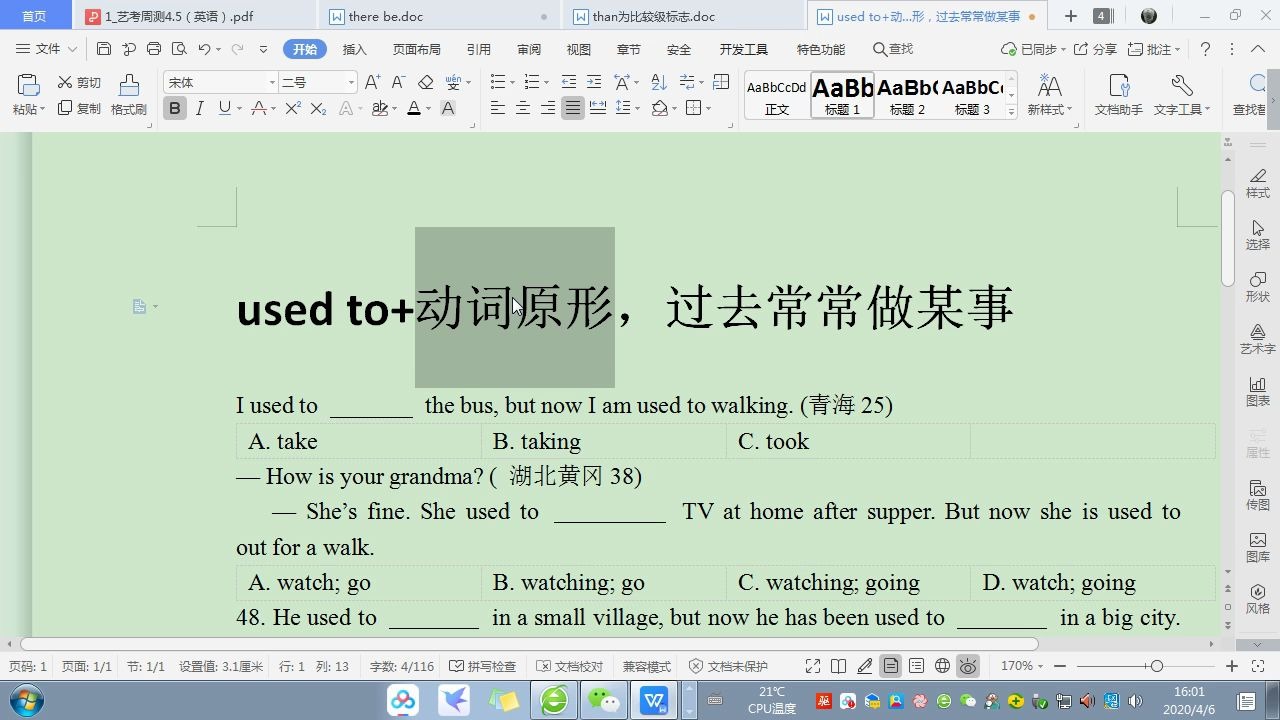1280x720 pixels.
Task: Apply italic formatting
Action: 197,107
